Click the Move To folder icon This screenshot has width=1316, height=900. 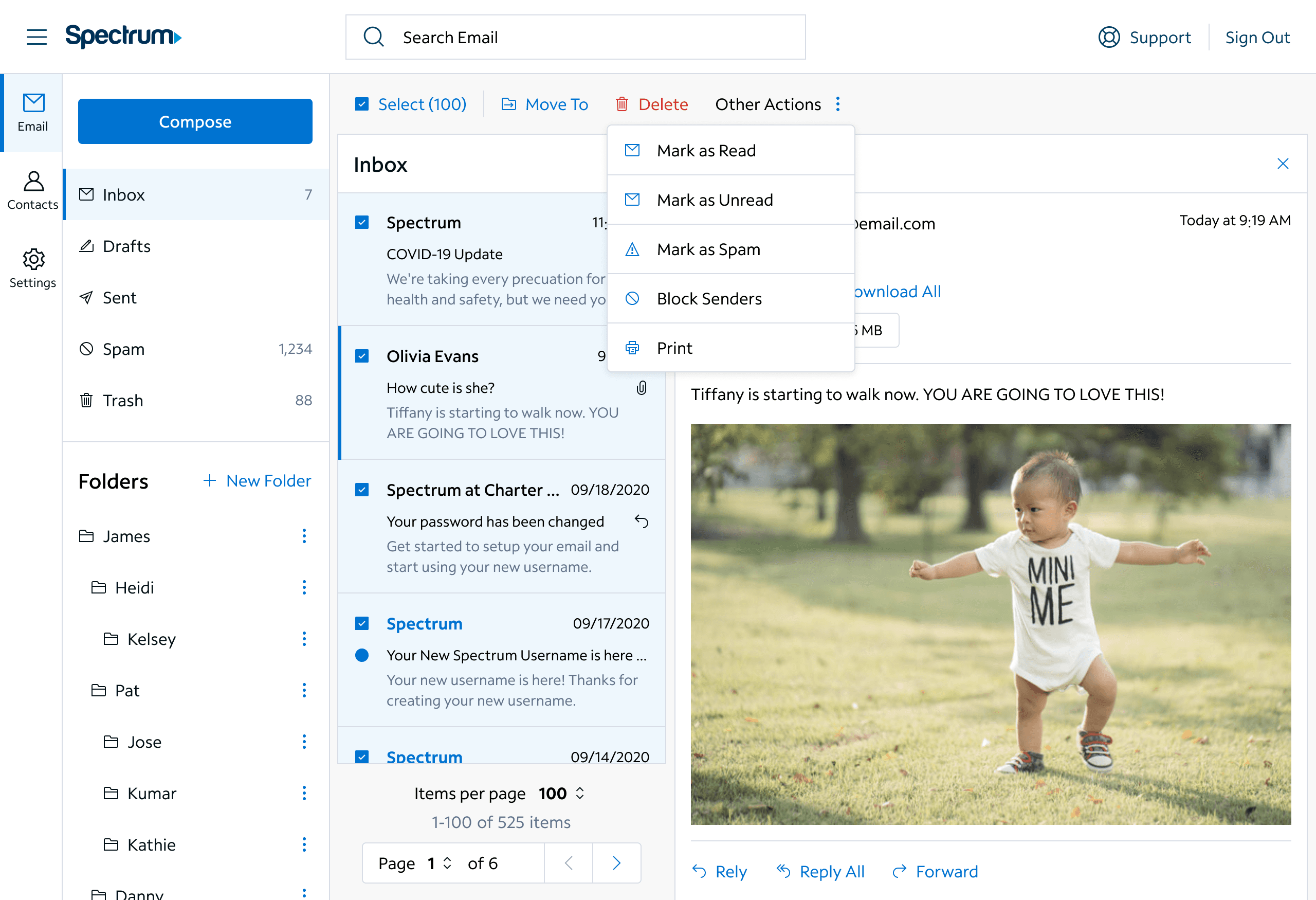[x=508, y=104]
